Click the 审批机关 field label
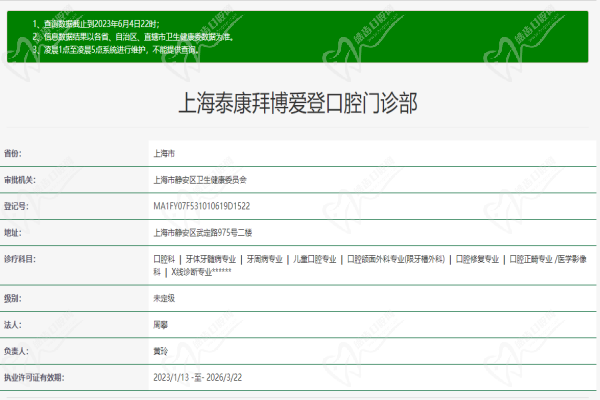 click(x=20, y=180)
